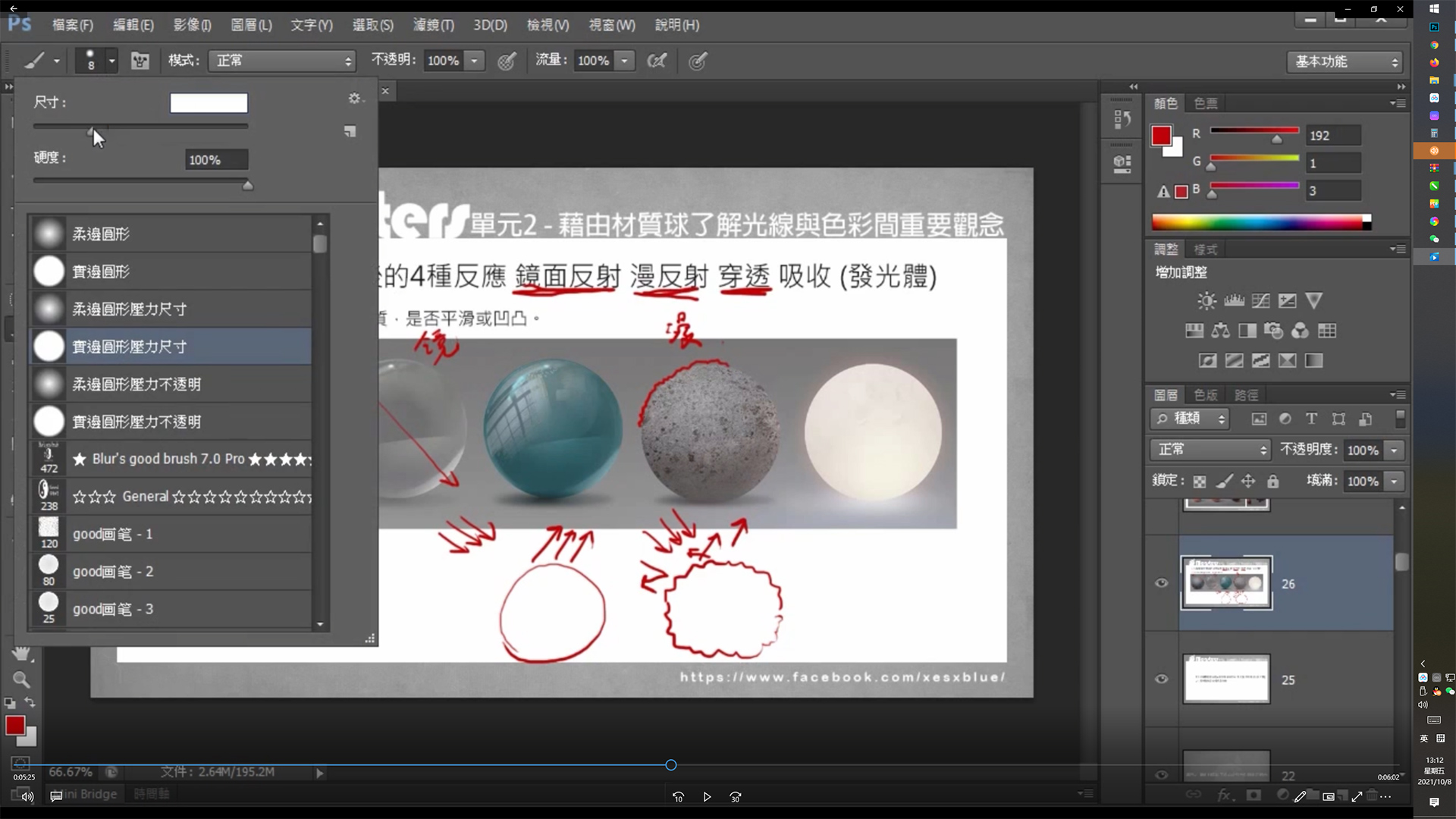Filter layers by shape layers
Image resolution: width=1456 pixels, height=819 pixels.
pos(1338,419)
